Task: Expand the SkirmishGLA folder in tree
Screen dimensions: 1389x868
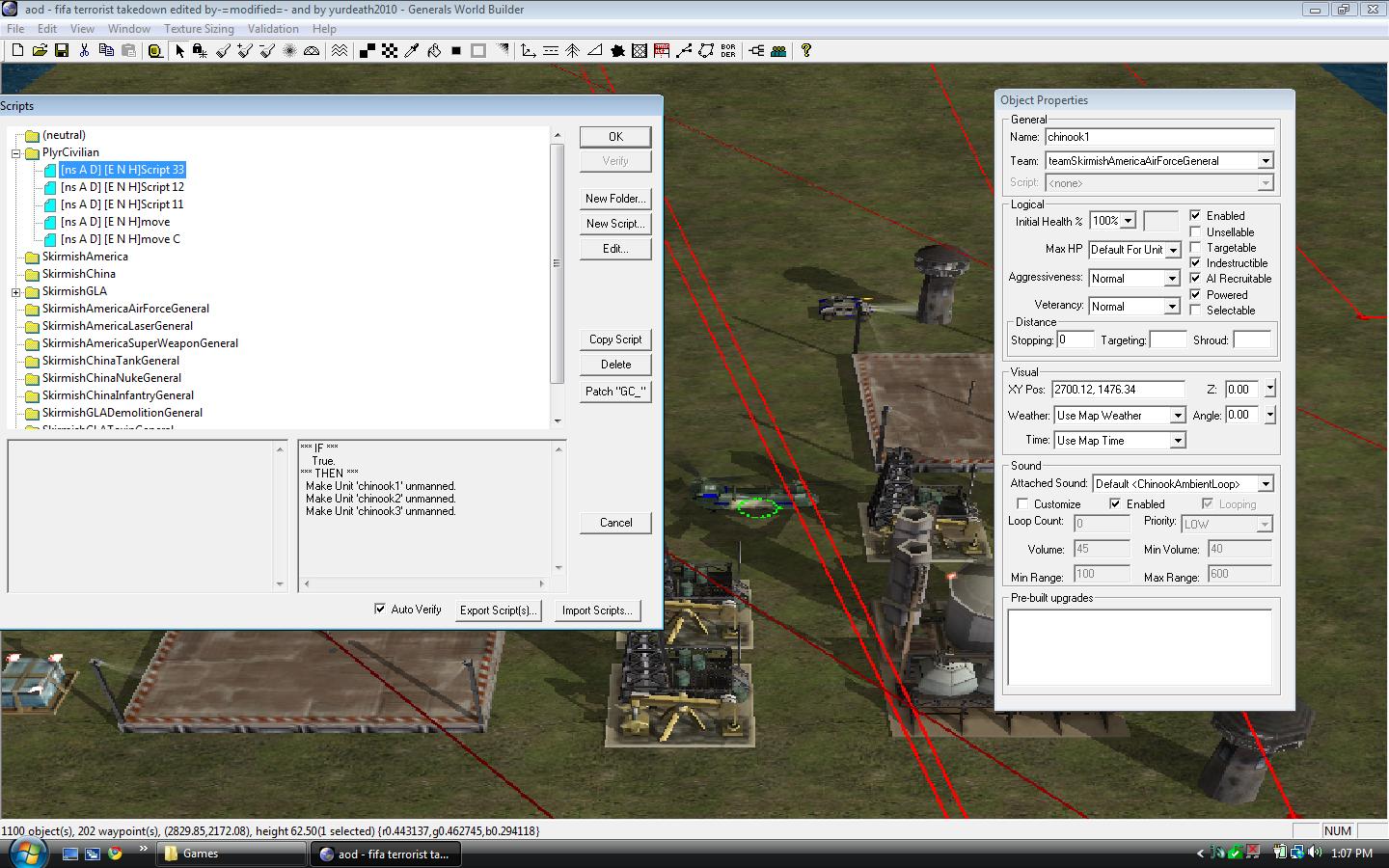Action: tap(16, 291)
